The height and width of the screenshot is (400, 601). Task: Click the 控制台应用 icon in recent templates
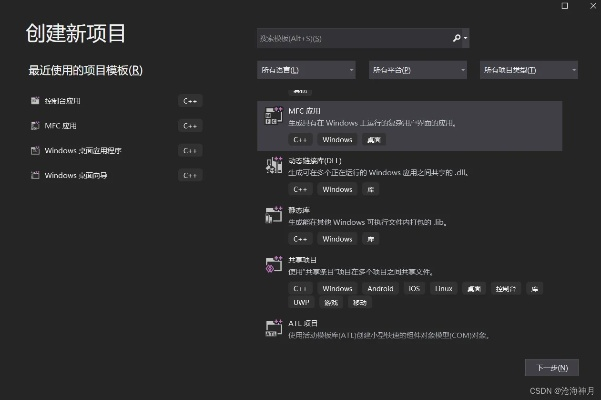(36, 101)
